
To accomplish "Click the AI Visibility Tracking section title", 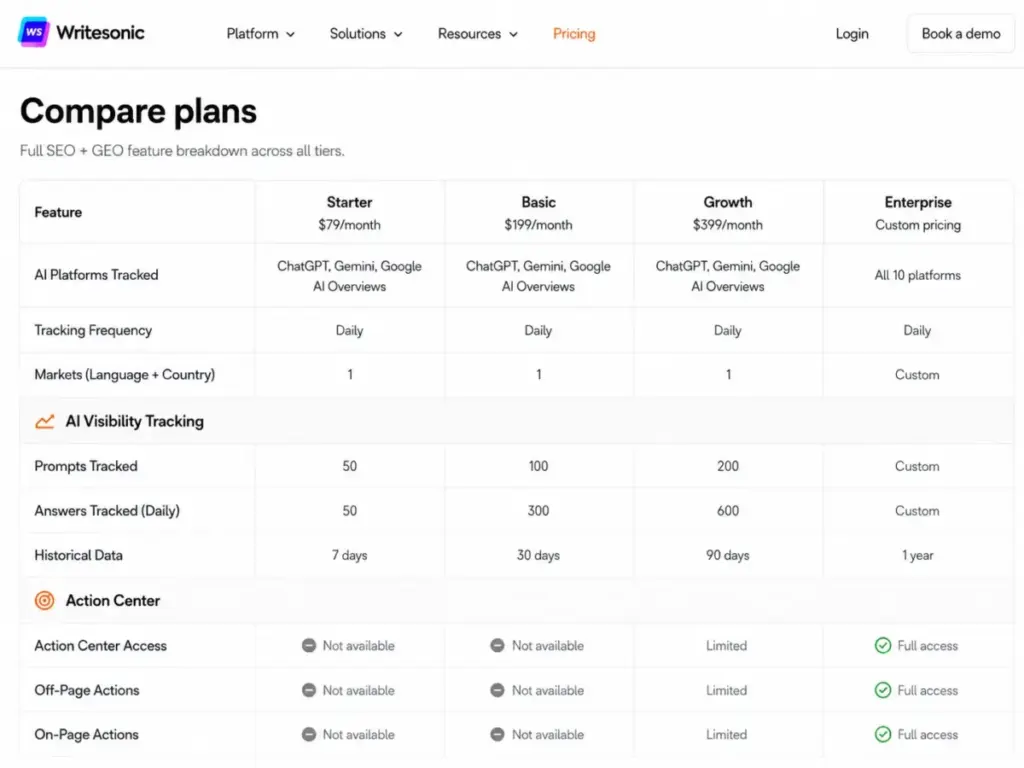I will click(135, 422).
